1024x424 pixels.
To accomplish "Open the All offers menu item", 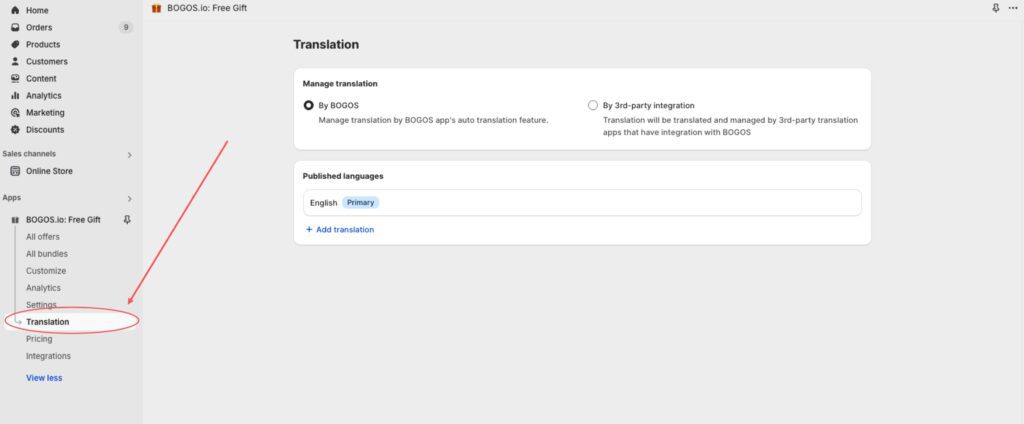I will (x=44, y=237).
